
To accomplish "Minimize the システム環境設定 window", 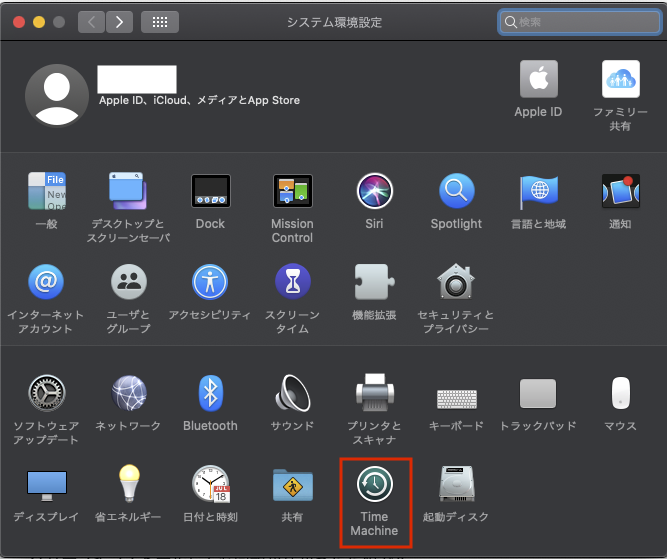I will coord(39,22).
